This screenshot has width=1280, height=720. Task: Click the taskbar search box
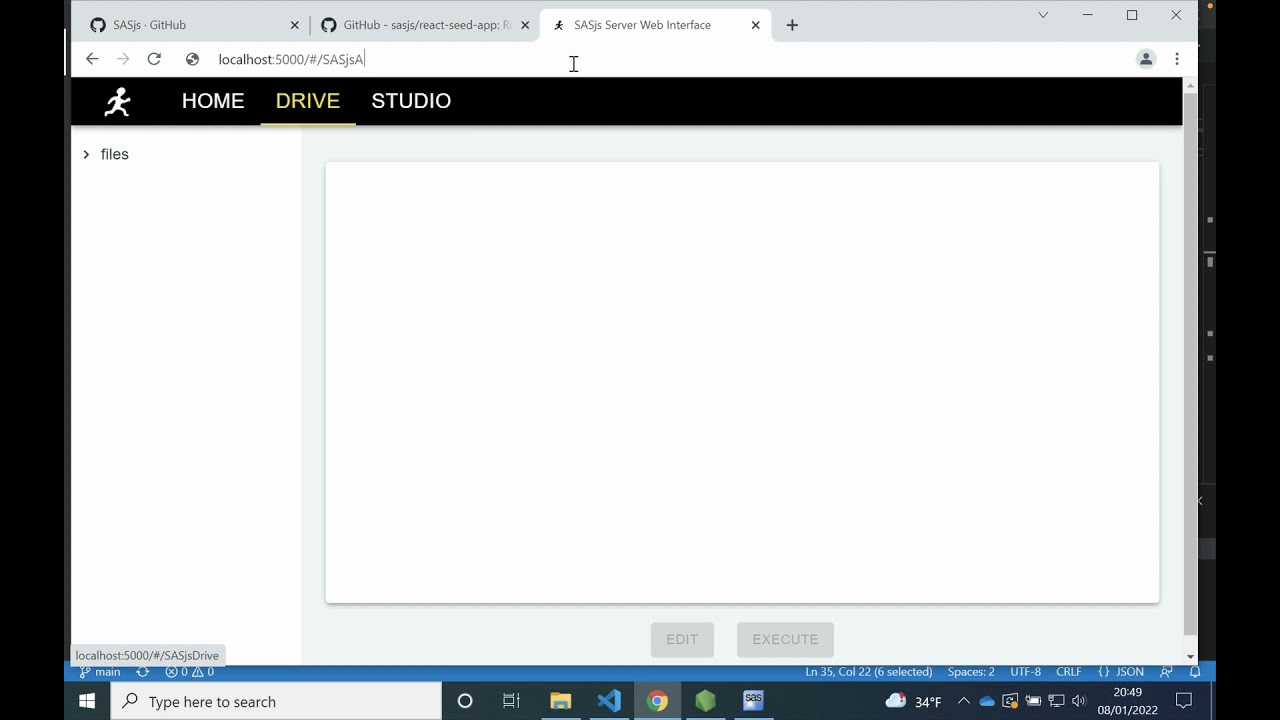click(276, 701)
